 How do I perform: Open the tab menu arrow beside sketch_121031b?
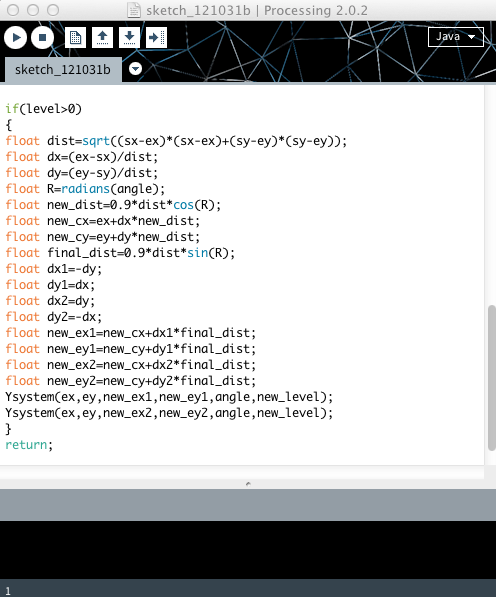(x=136, y=69)
